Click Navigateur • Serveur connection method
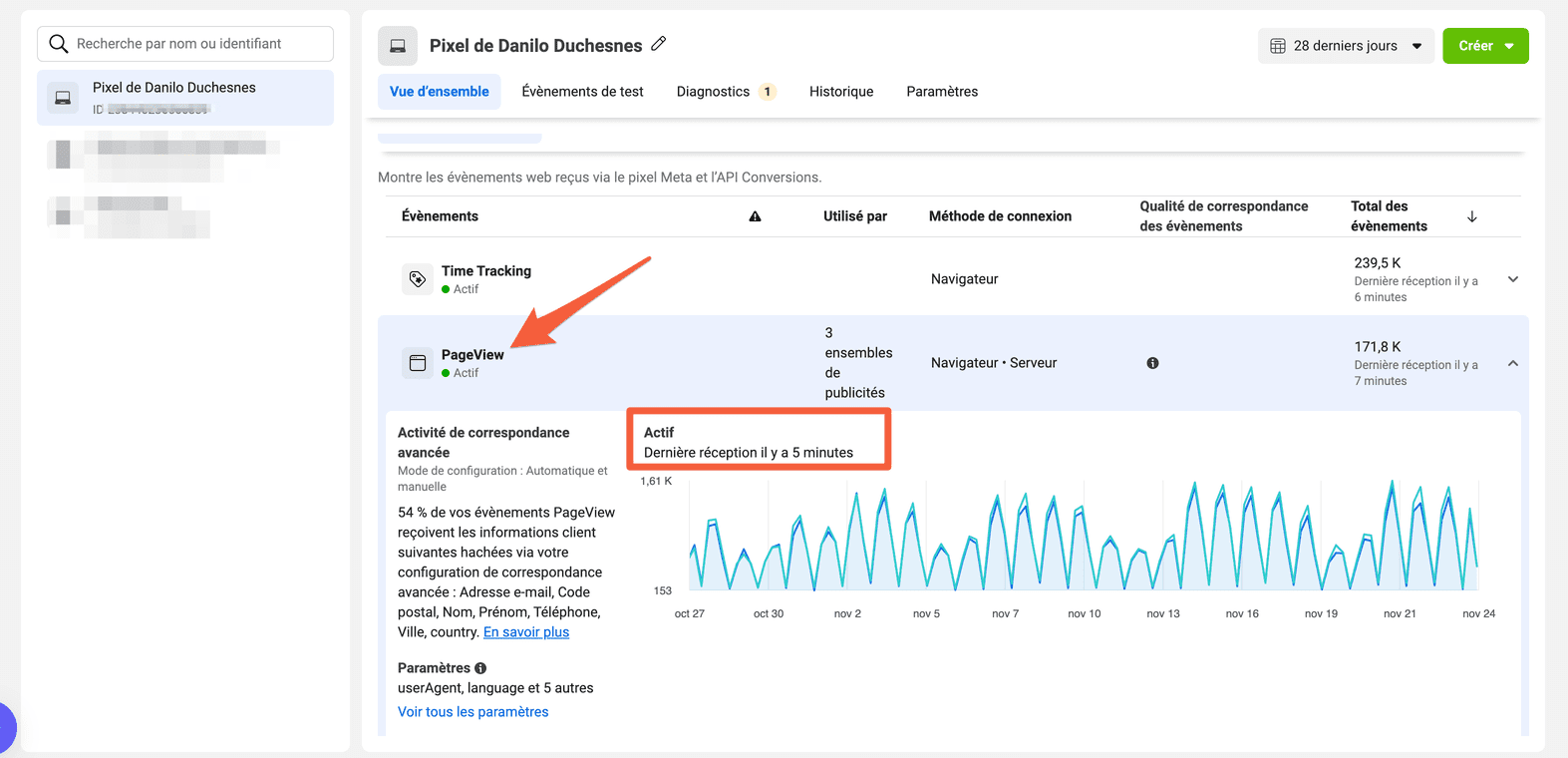Screen dimensions: 1568x758 [x=994, y=363]
